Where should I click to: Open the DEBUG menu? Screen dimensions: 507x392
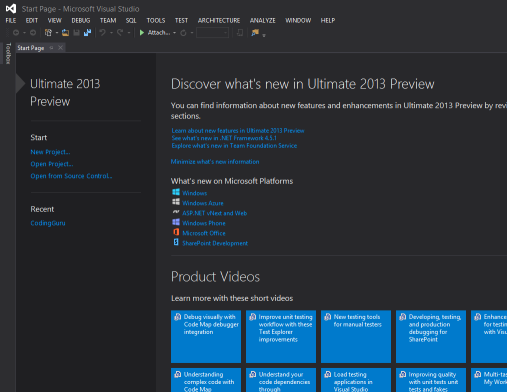[x=81, y=21]
